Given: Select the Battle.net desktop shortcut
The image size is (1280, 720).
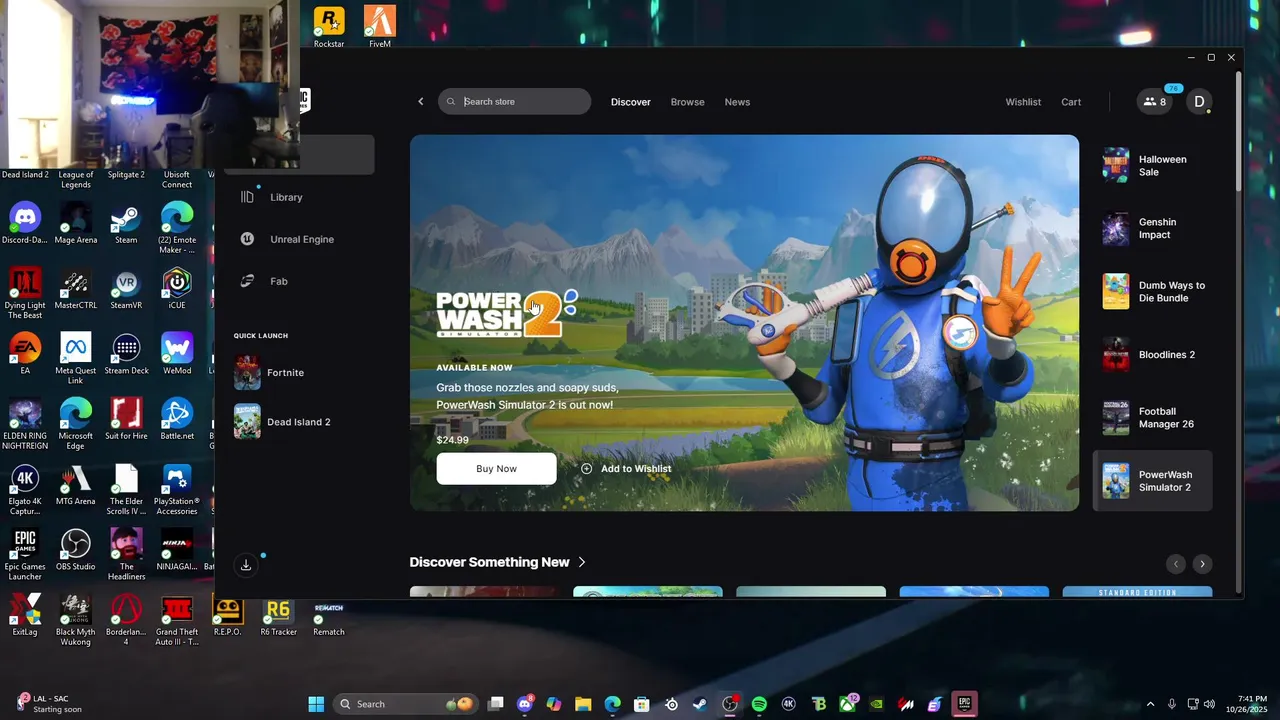Looking at the screenshot, I should [x=177, y=420].
